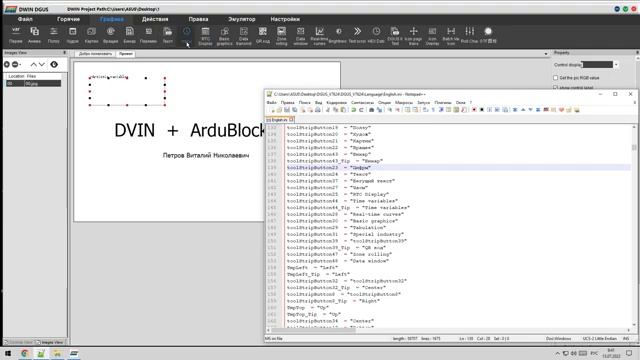Select the 00 image row in file list

point(33,83)
